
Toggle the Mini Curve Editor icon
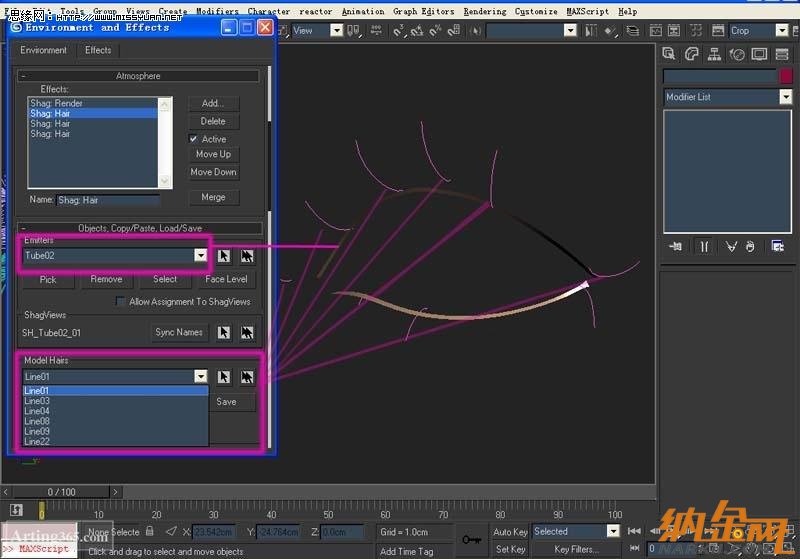[16, 510]
